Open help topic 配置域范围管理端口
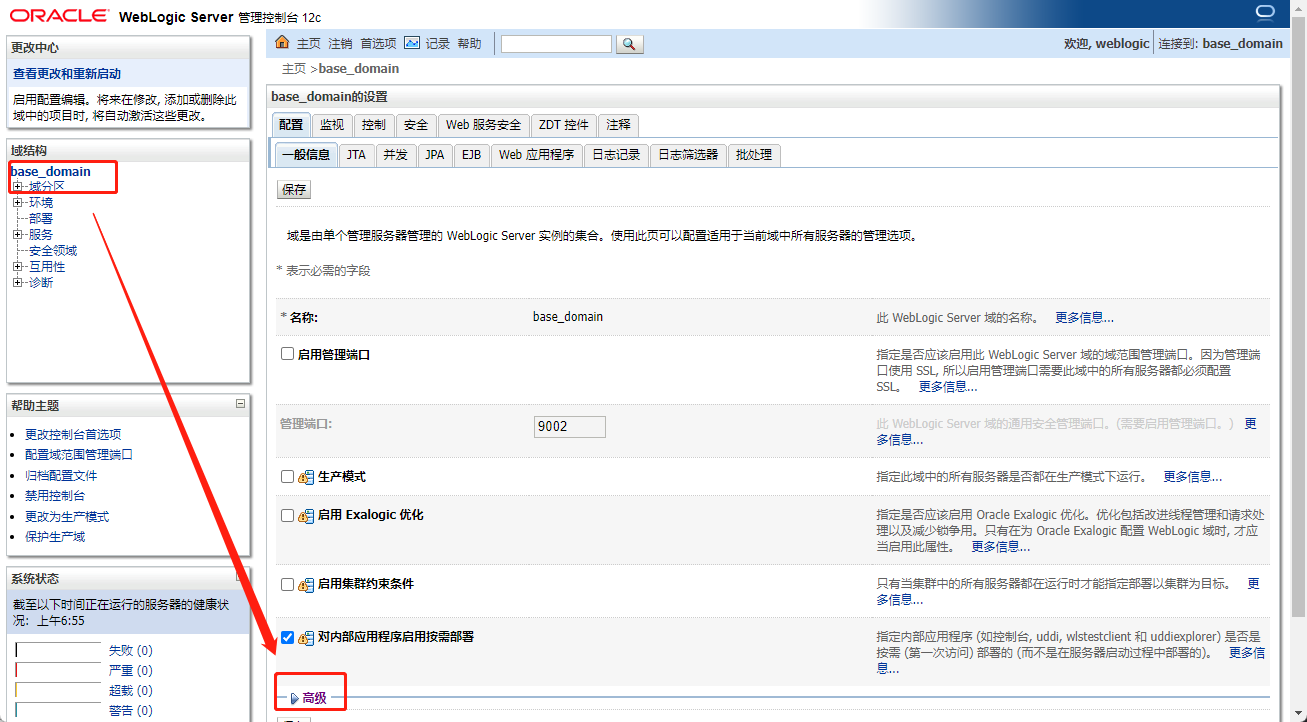The width and height of the screenshot is (1307, 722). 79,454
